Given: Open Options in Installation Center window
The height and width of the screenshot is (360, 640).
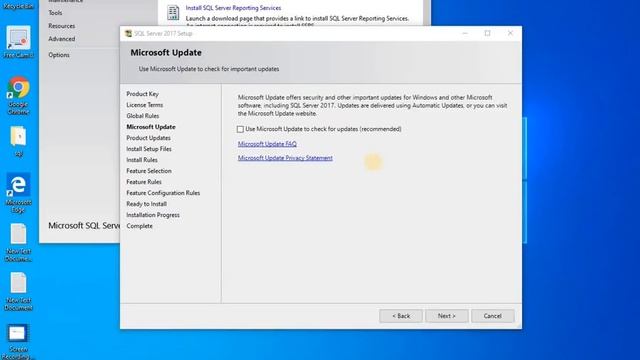Looking at the screenshot, I should (x=59, y=55).
